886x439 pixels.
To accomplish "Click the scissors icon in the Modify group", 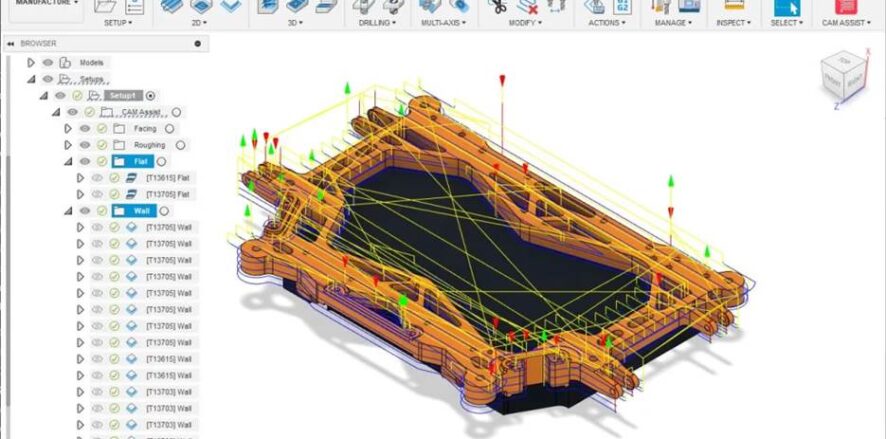I will 498,6.
